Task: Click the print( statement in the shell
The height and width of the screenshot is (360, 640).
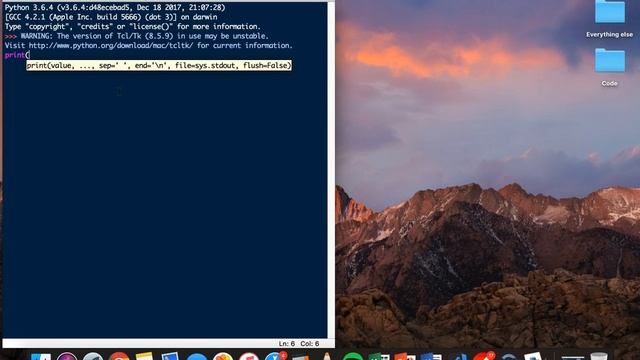Action: 17,55
